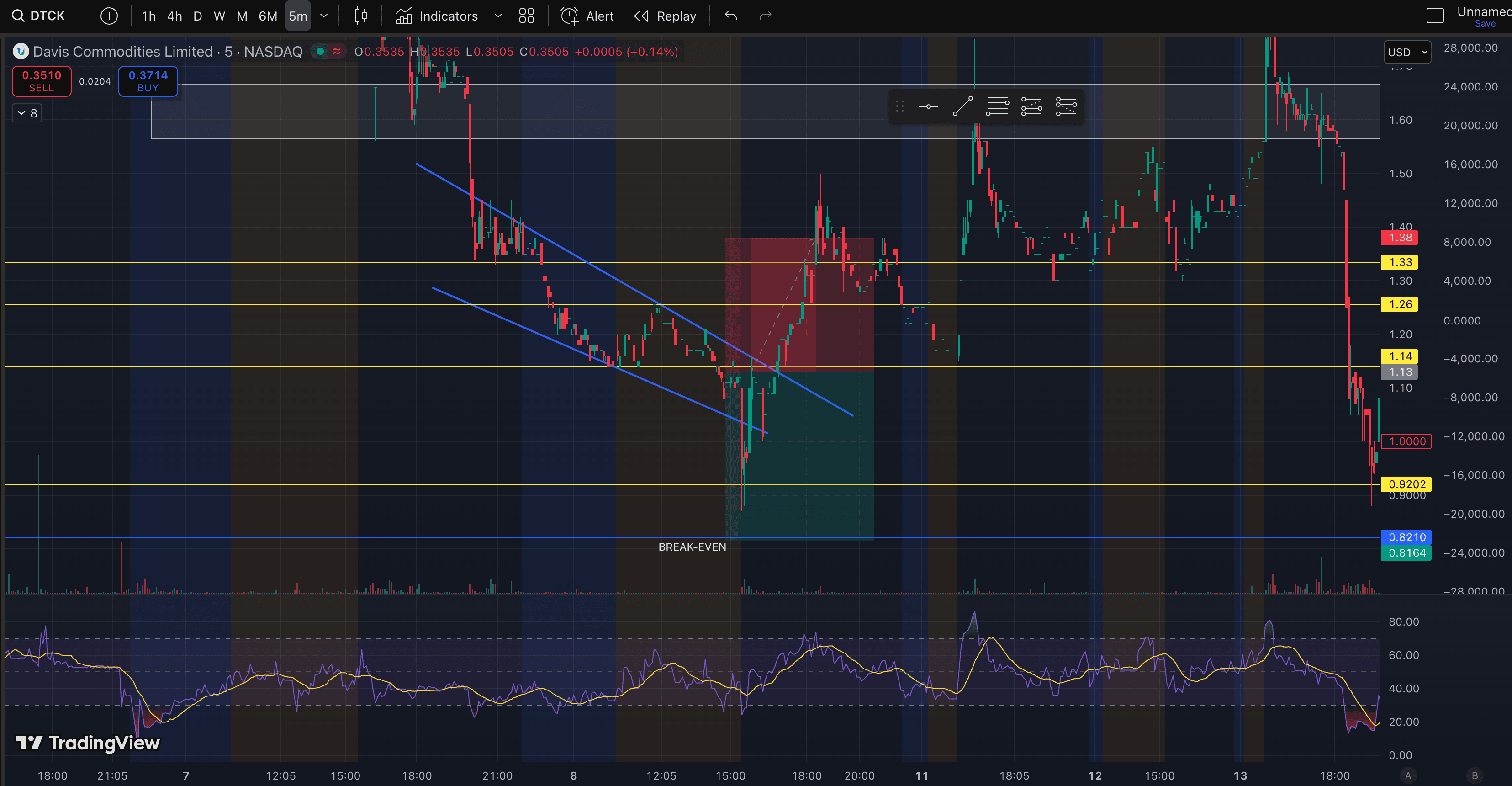Image resolution: width=1512 pixels, height=786 pixels.
Task: Click the add symbol plus icon
Action: click(109, 16)
